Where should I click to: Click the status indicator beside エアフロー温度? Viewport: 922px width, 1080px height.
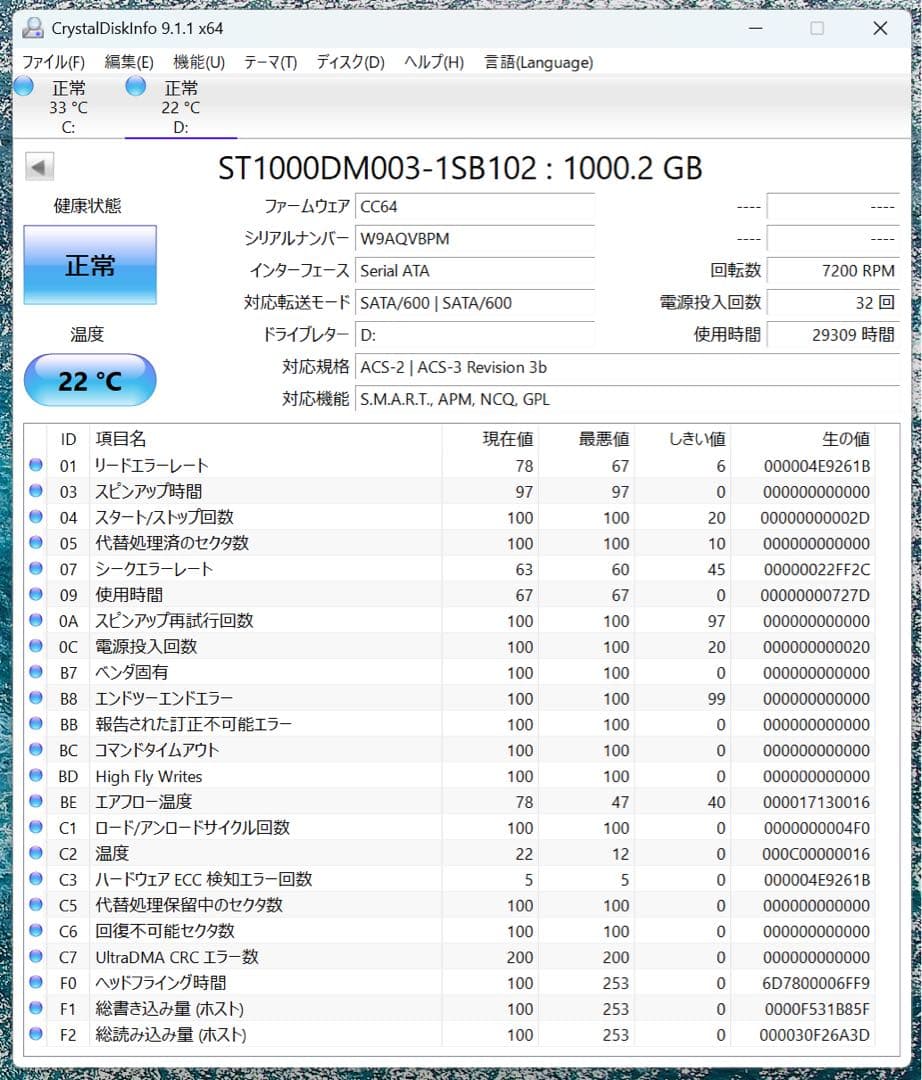click(x=35, y=802)
